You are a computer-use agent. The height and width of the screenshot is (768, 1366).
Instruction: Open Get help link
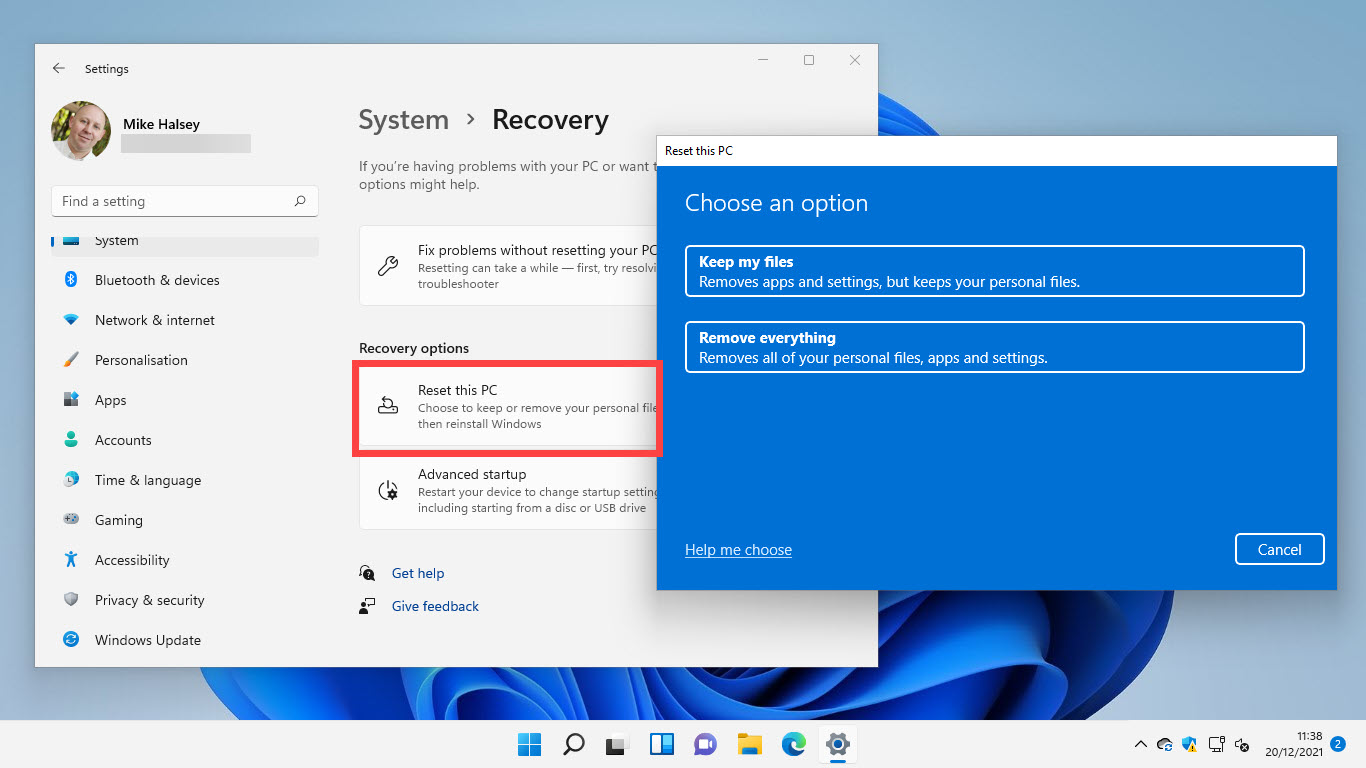[x=418, y=573]
